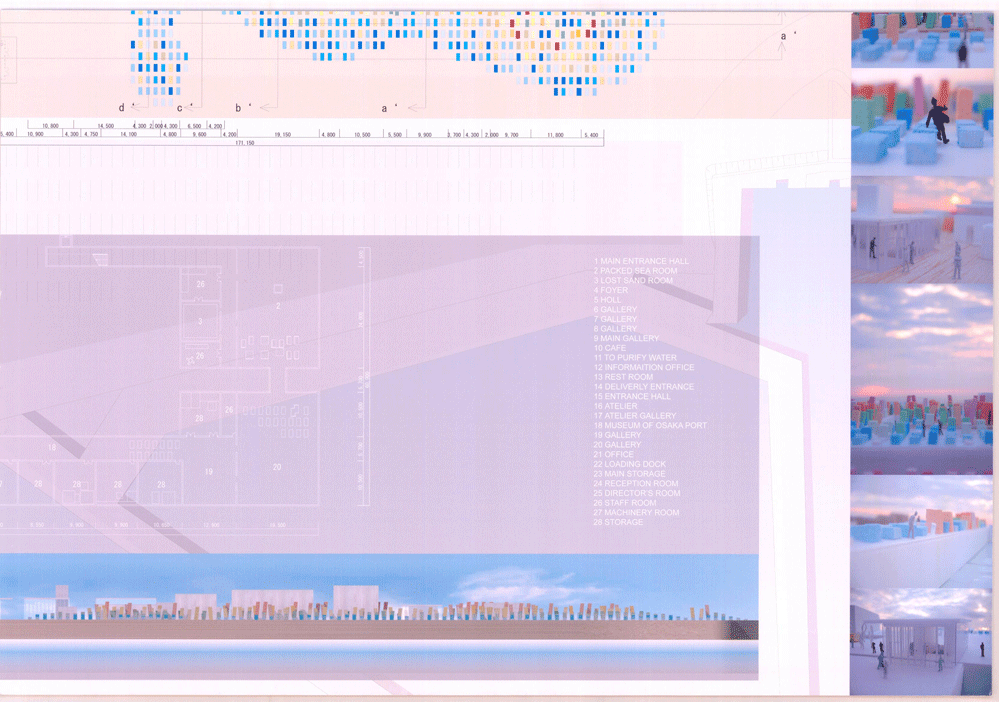The width and height of the screenshot is (999, 702).
Task: Click '1 MAIN ENTRANCE HALL' in the legend
Action: pos(641,261)
